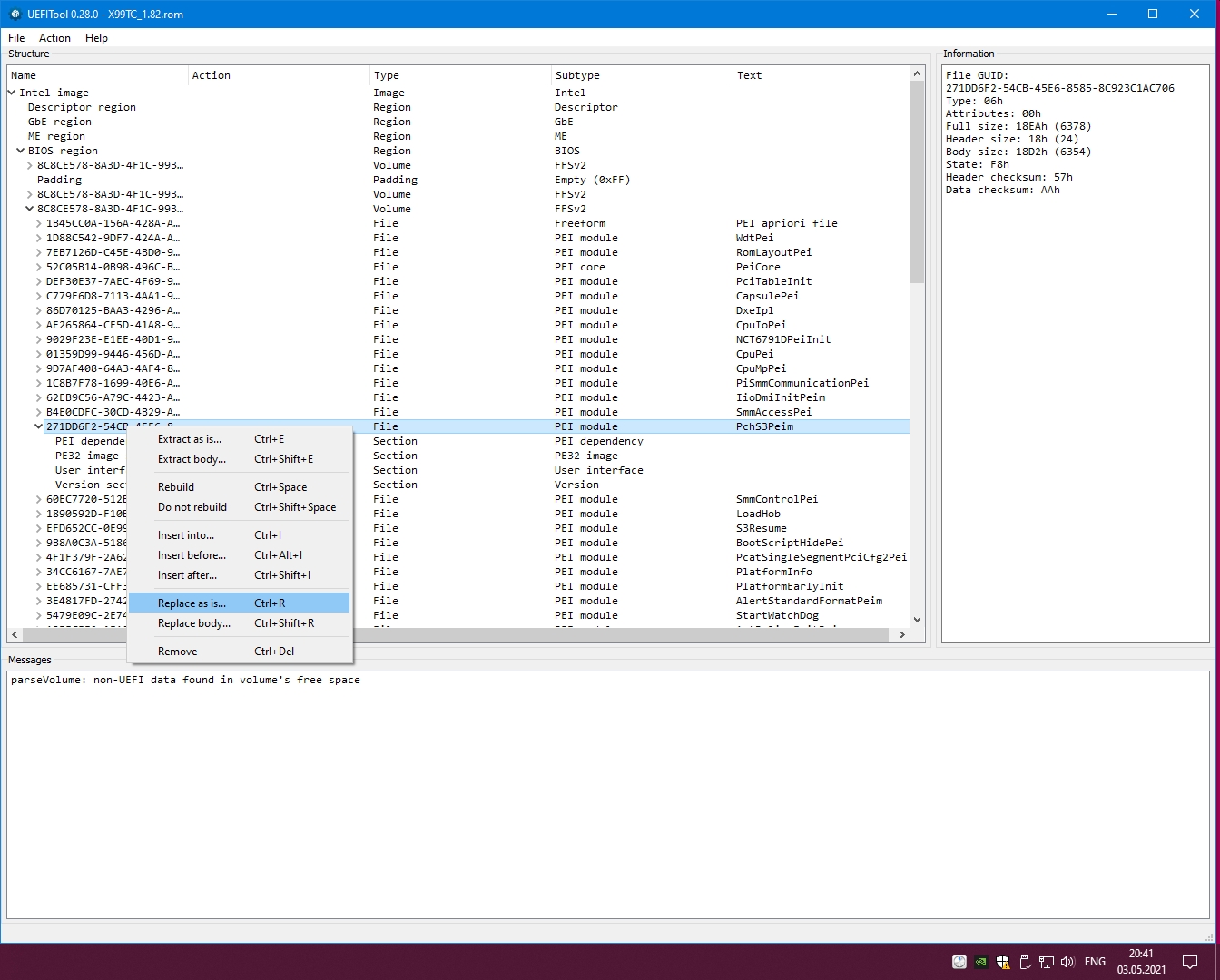The width and height of the screenshot is (1220, 980).
Task: Click the structure tree scroll-down arrow
Action: click(917, 620)
